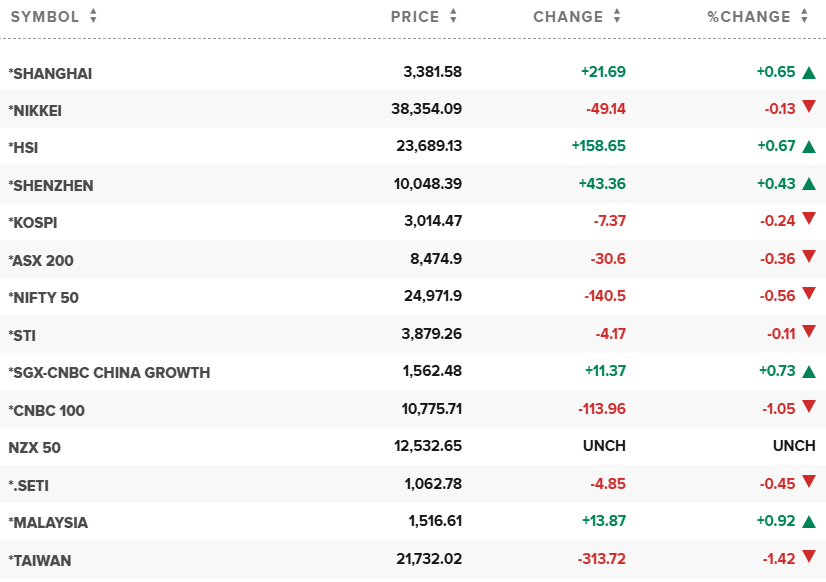
Task: Select the *KOSPI symbol
Action: tap(33, 222)
